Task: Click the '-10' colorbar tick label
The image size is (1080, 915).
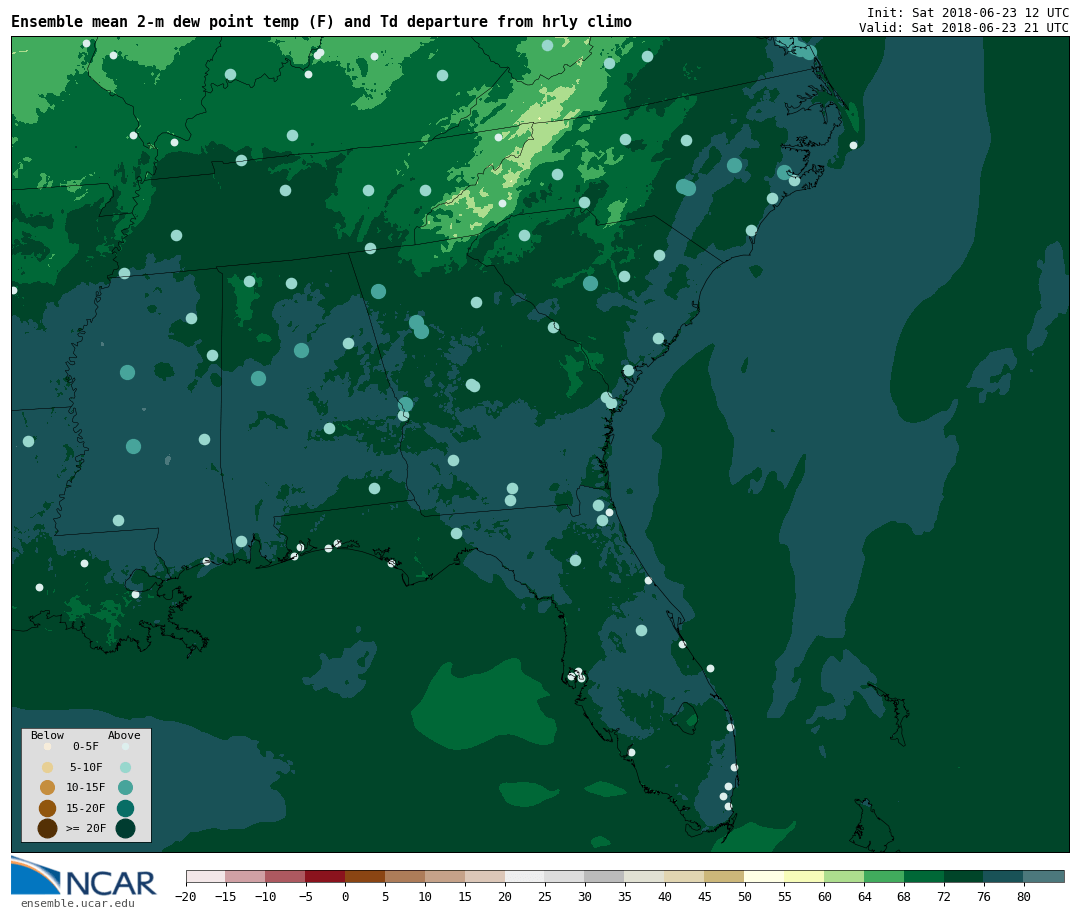Action: point(265,896)
